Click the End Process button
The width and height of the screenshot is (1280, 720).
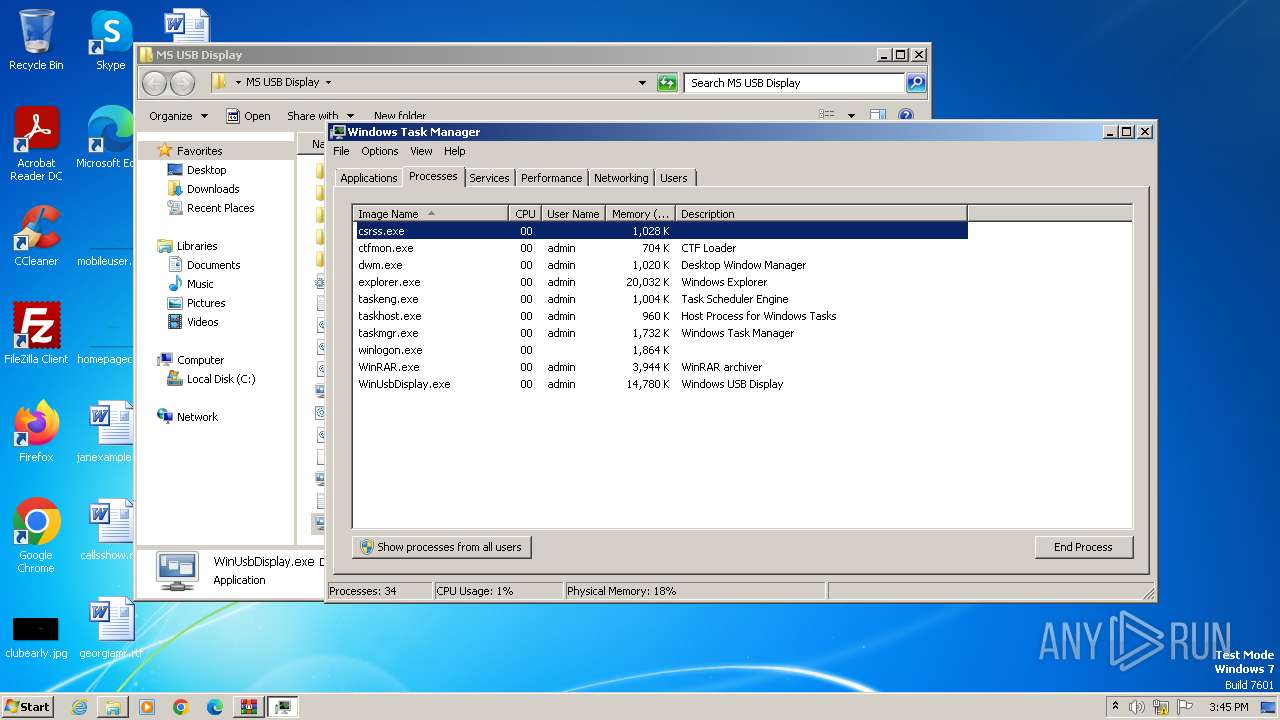pos(1083,547)
